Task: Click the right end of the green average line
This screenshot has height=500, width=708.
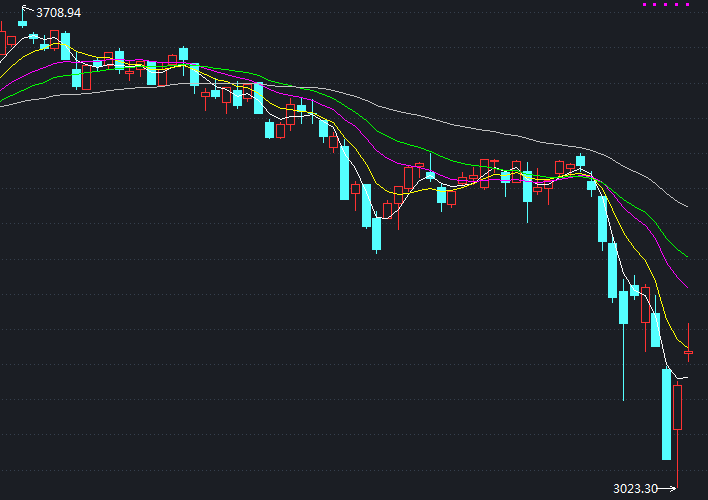Action: pyautogui.click(x=686, y=255)
